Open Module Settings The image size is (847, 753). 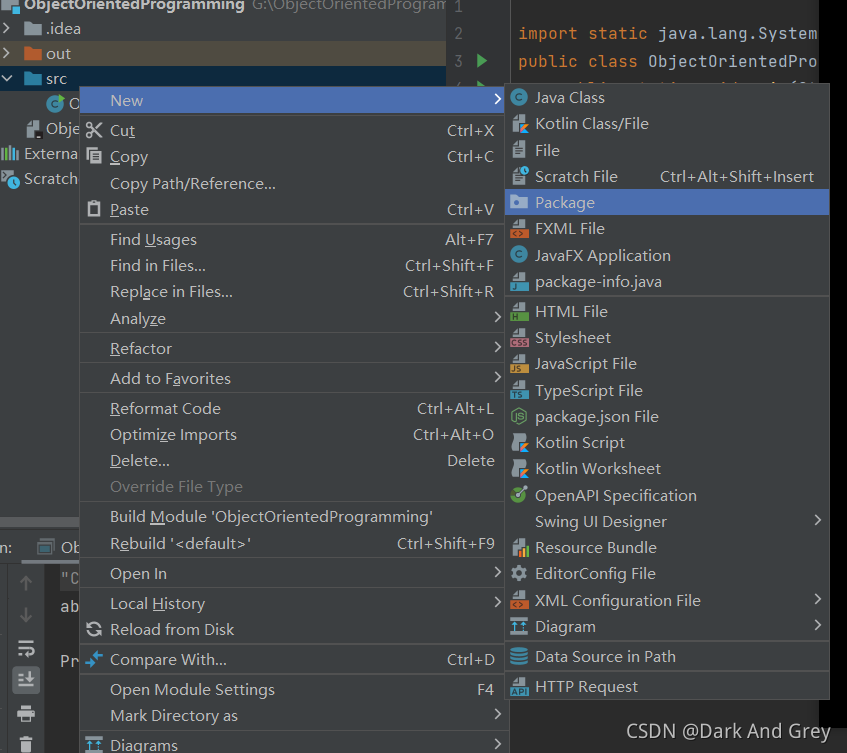292,690
